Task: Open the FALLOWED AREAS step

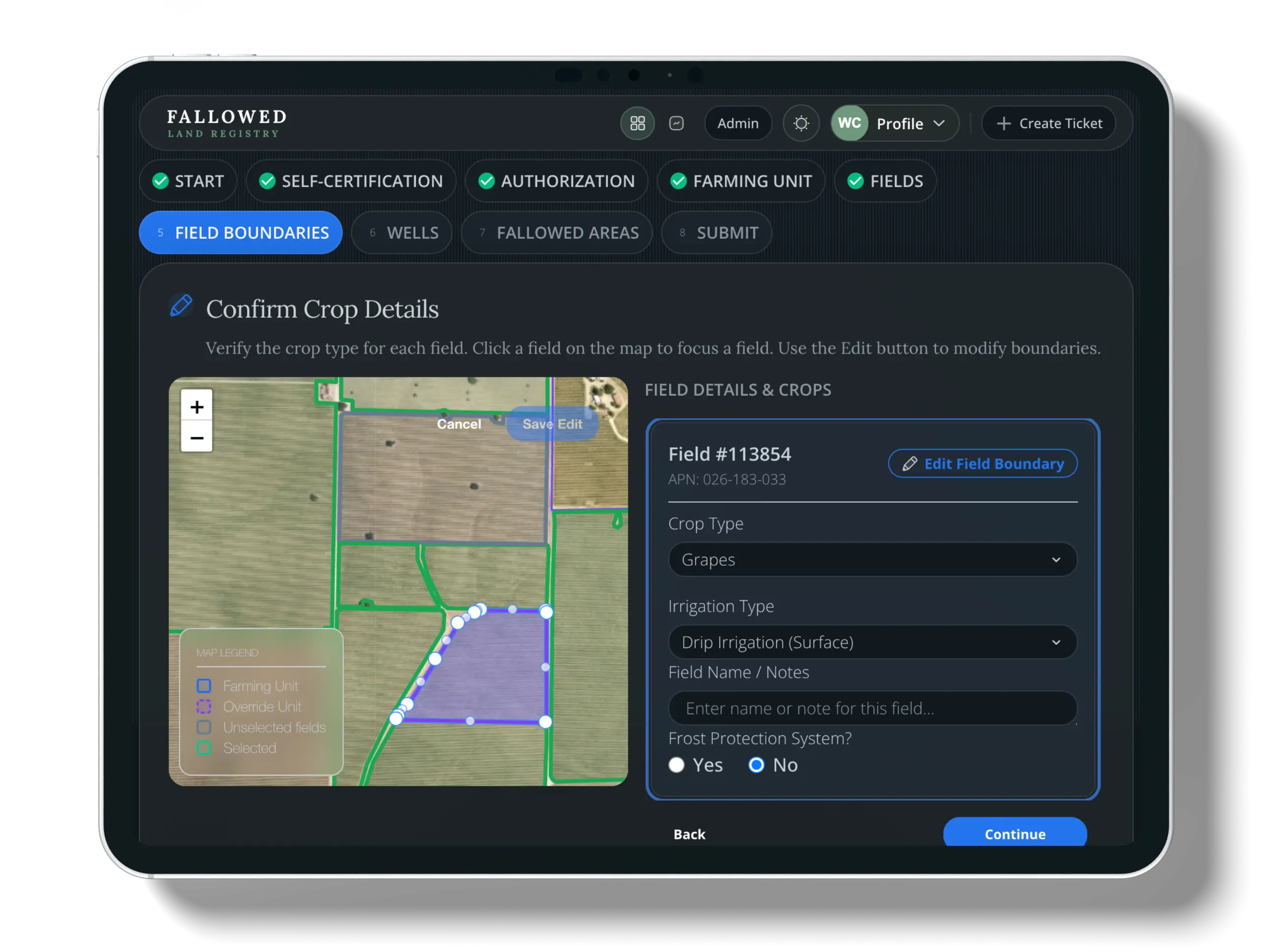Action: pyautogui.click(x=556, y=233)
